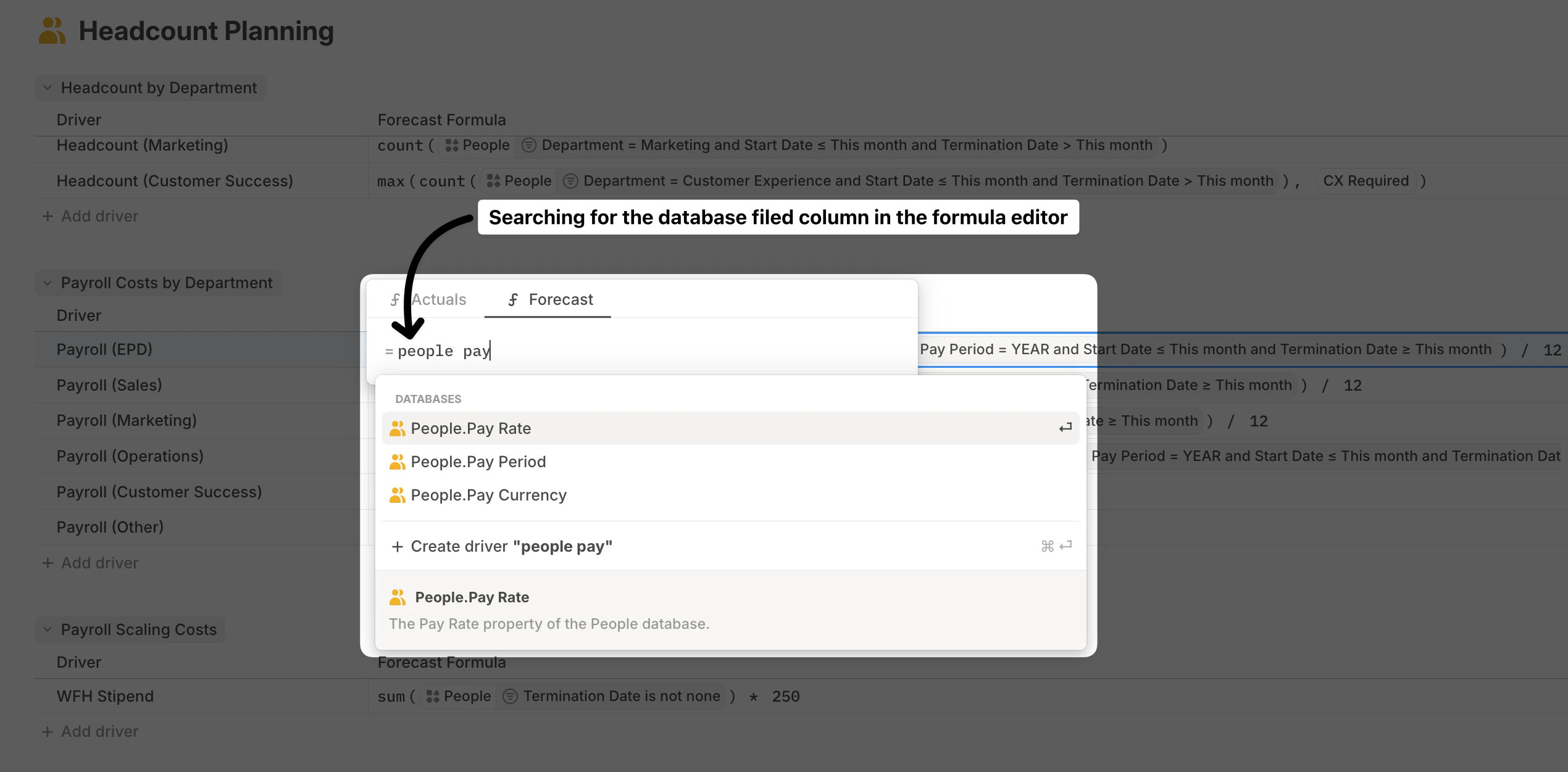Screen dimensions: 1568x772
Task: Collapse the Payroll Scaling Costs section
Action: 48,629
